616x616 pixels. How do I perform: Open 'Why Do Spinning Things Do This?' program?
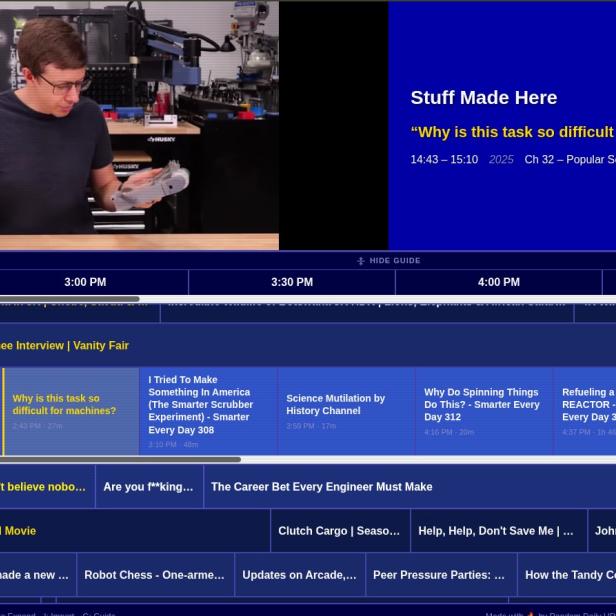[x=484, y=411]
